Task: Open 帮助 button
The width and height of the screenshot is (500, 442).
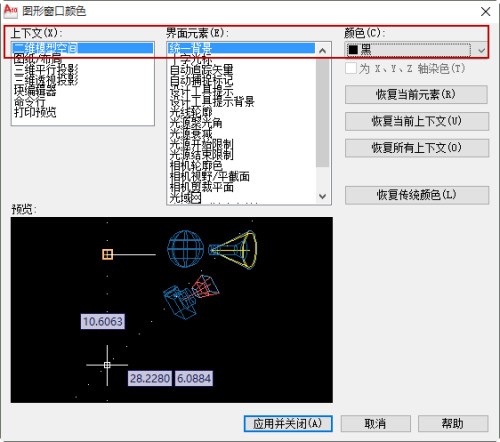Action: click(x=453, y=424)
